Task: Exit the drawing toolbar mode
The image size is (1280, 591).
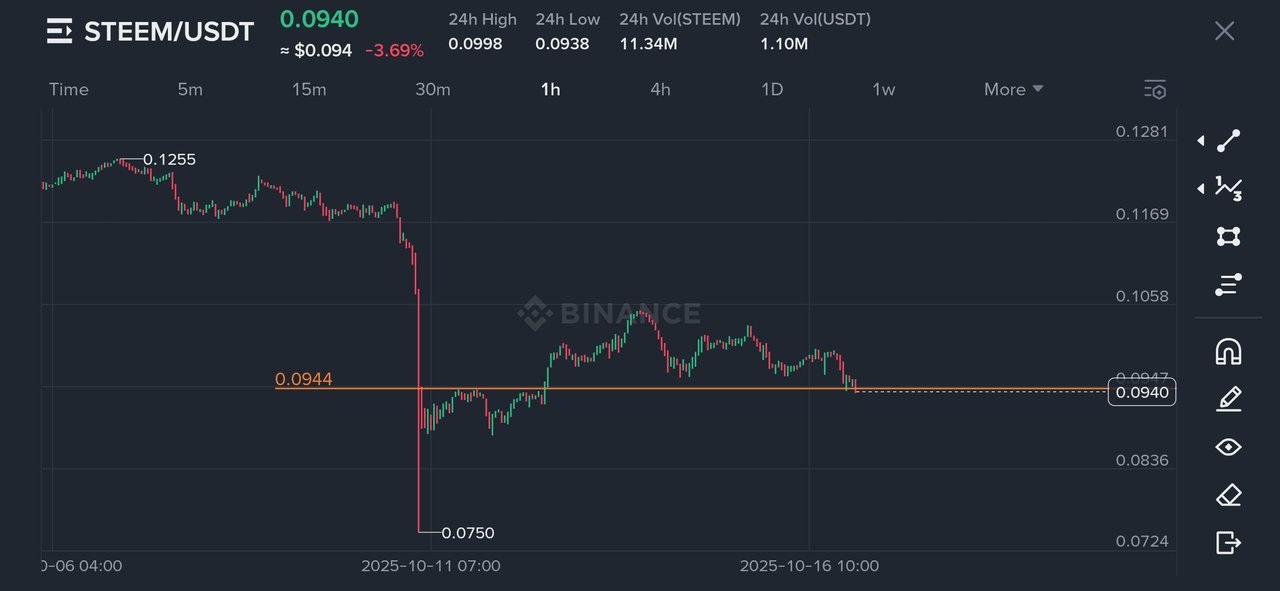Action: (1229, 543)
